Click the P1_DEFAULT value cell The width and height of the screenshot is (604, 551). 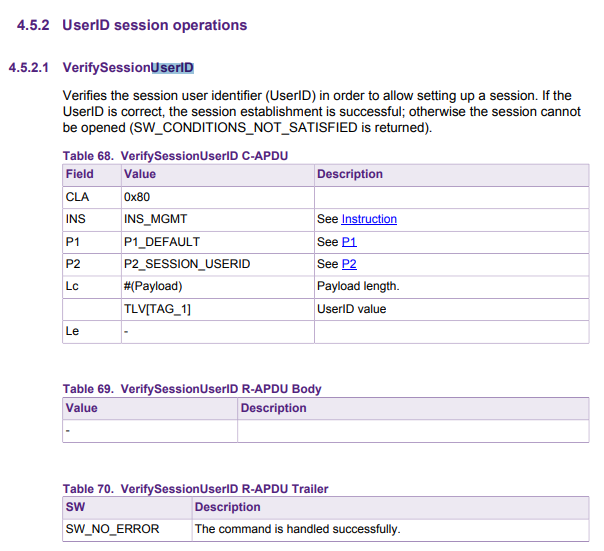162,242
